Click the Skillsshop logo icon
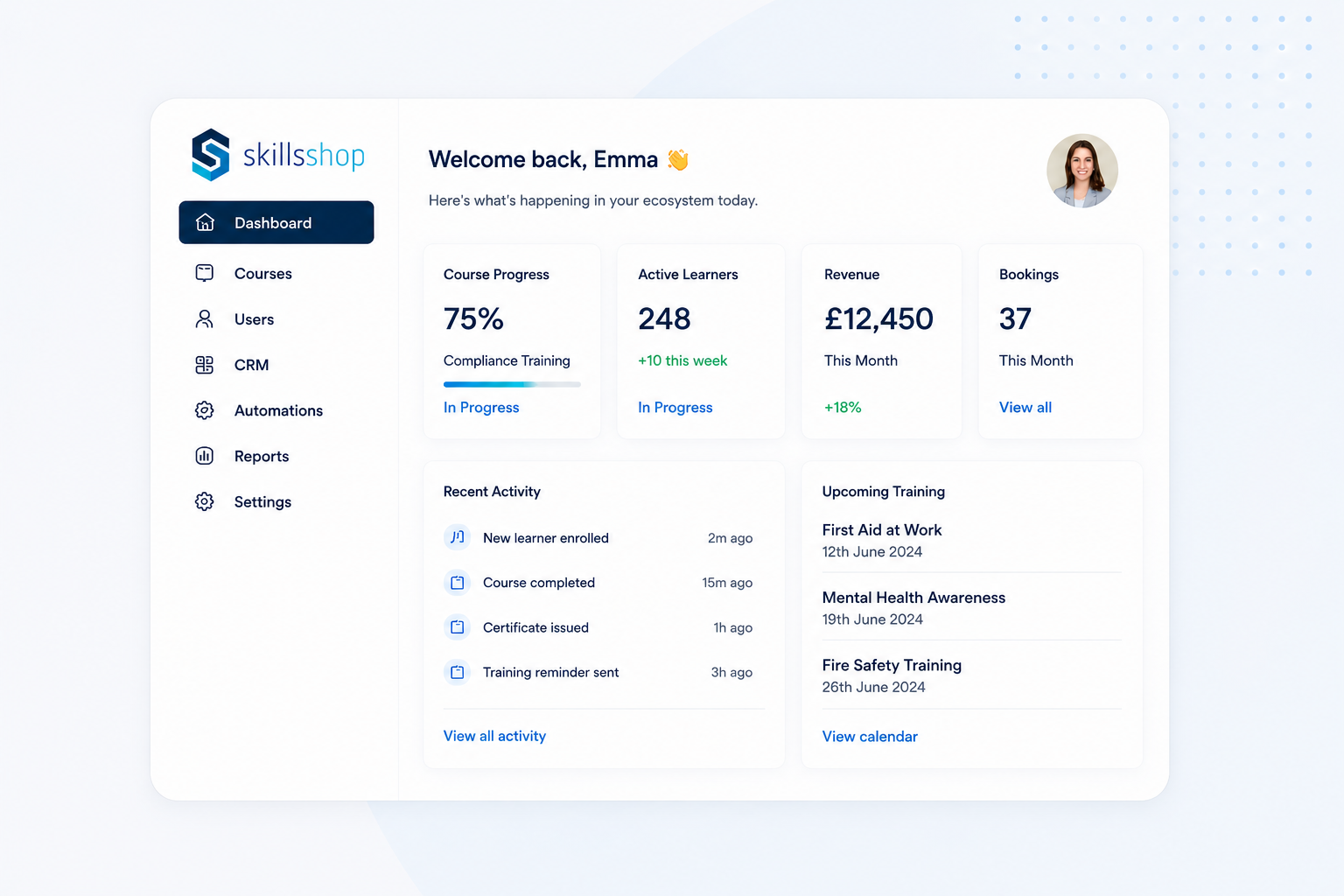 tap(211, 155)
